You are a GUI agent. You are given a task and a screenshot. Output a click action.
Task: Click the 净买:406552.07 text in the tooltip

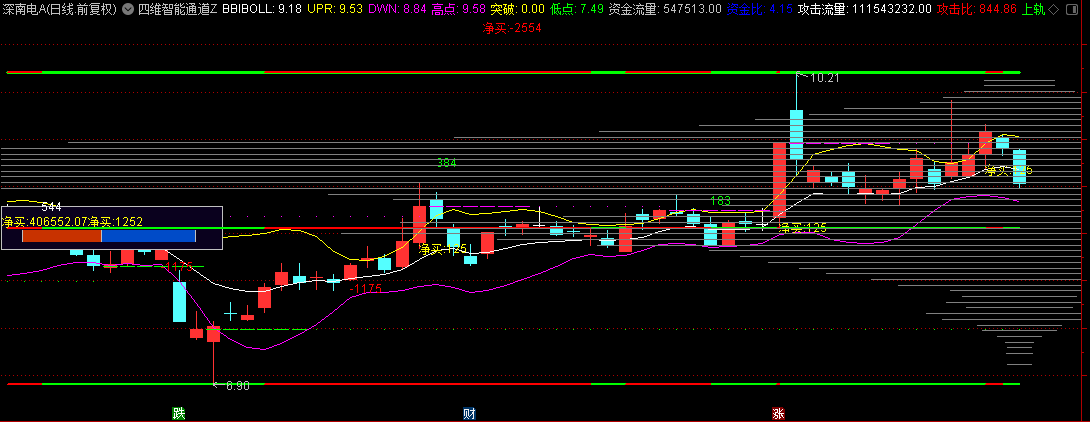45,222
